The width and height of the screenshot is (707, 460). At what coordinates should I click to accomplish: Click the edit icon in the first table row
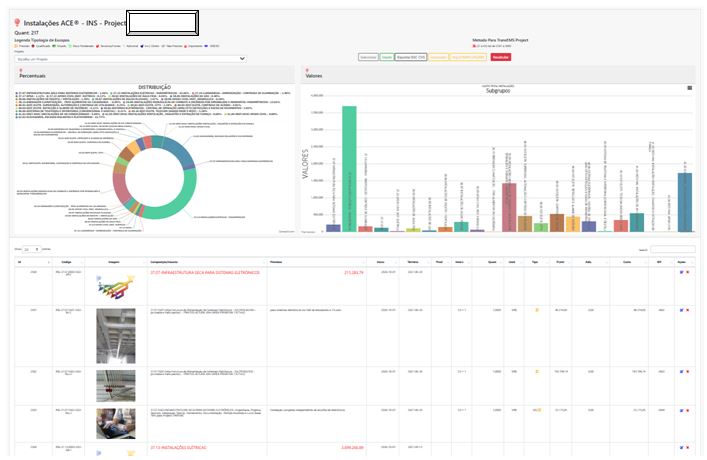tap(680, 272)
